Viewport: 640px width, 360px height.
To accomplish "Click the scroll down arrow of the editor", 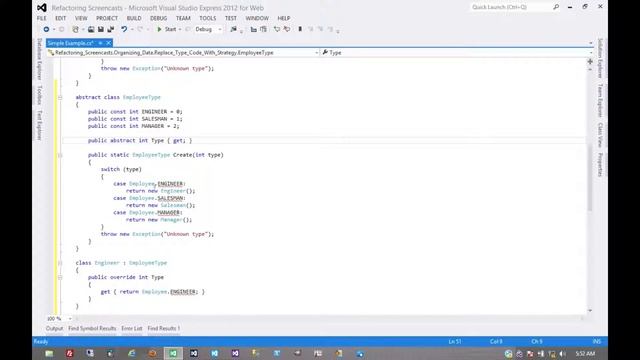I will pyautogui.click(x=590, y=311).
